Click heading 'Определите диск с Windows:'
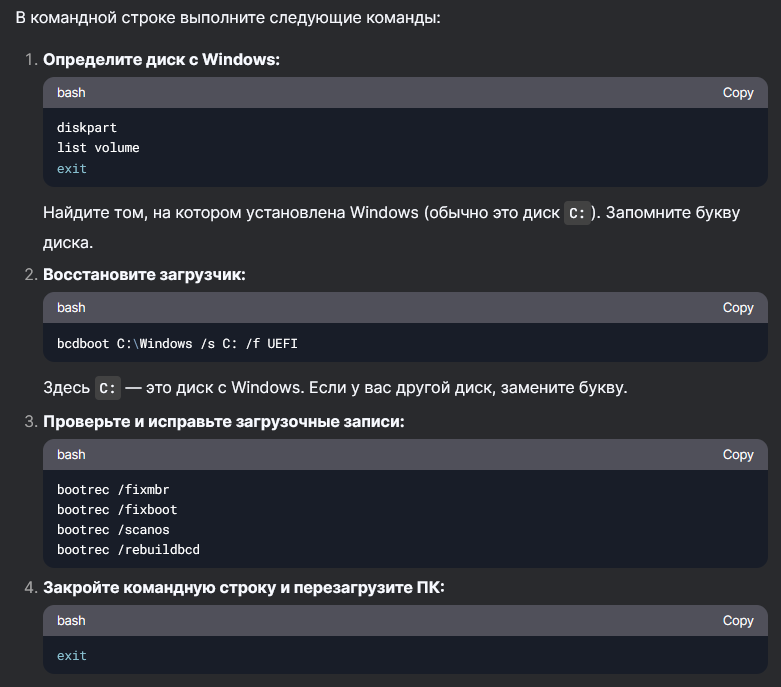Image resolution: width=781 pixels, height=687 pixels. click(161, 59)
